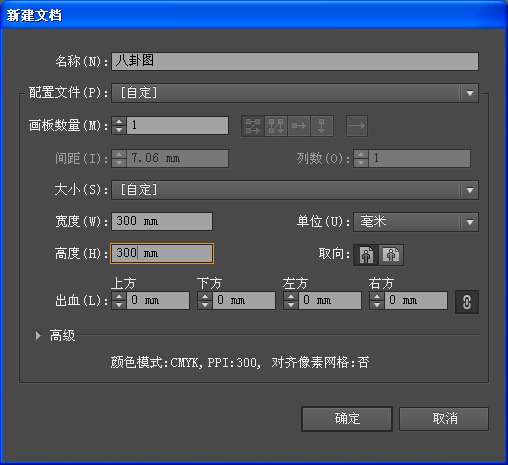Select the grid by column artboard layout icon
This screenshot has width=508, height=465.
pos(276,126)
